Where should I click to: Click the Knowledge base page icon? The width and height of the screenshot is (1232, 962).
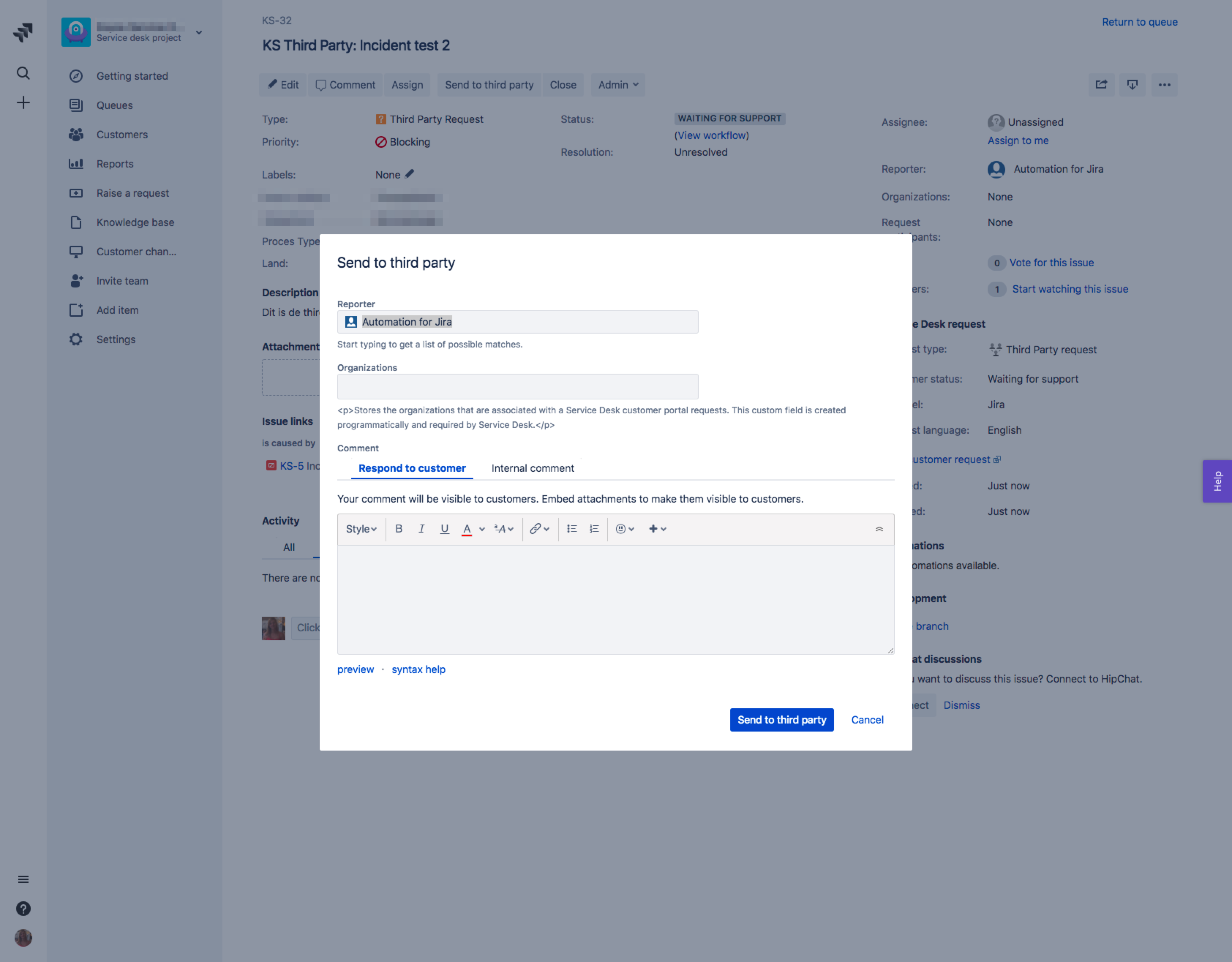76,222
